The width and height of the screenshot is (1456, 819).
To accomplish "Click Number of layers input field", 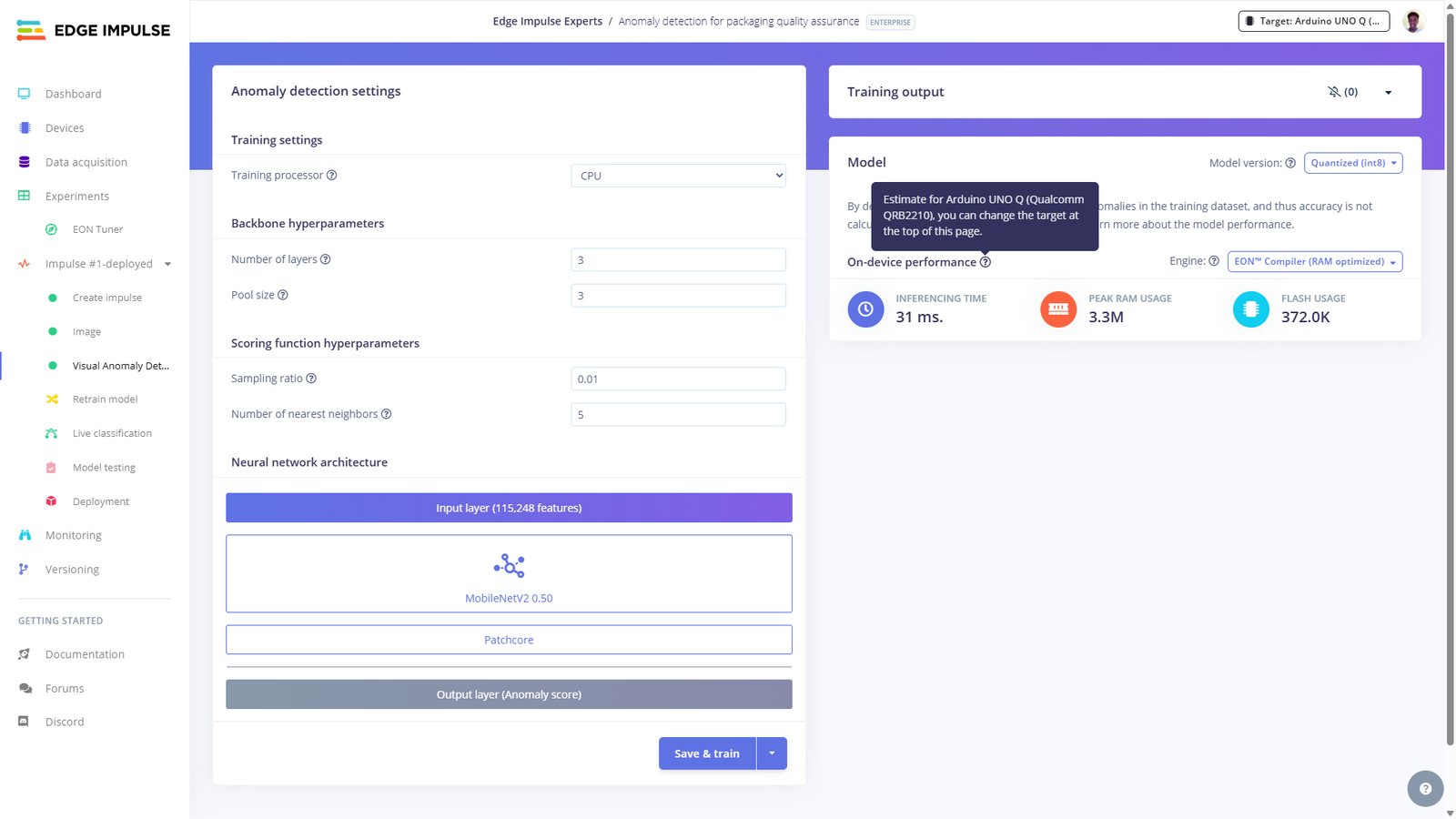I will (x=678, y=259).
